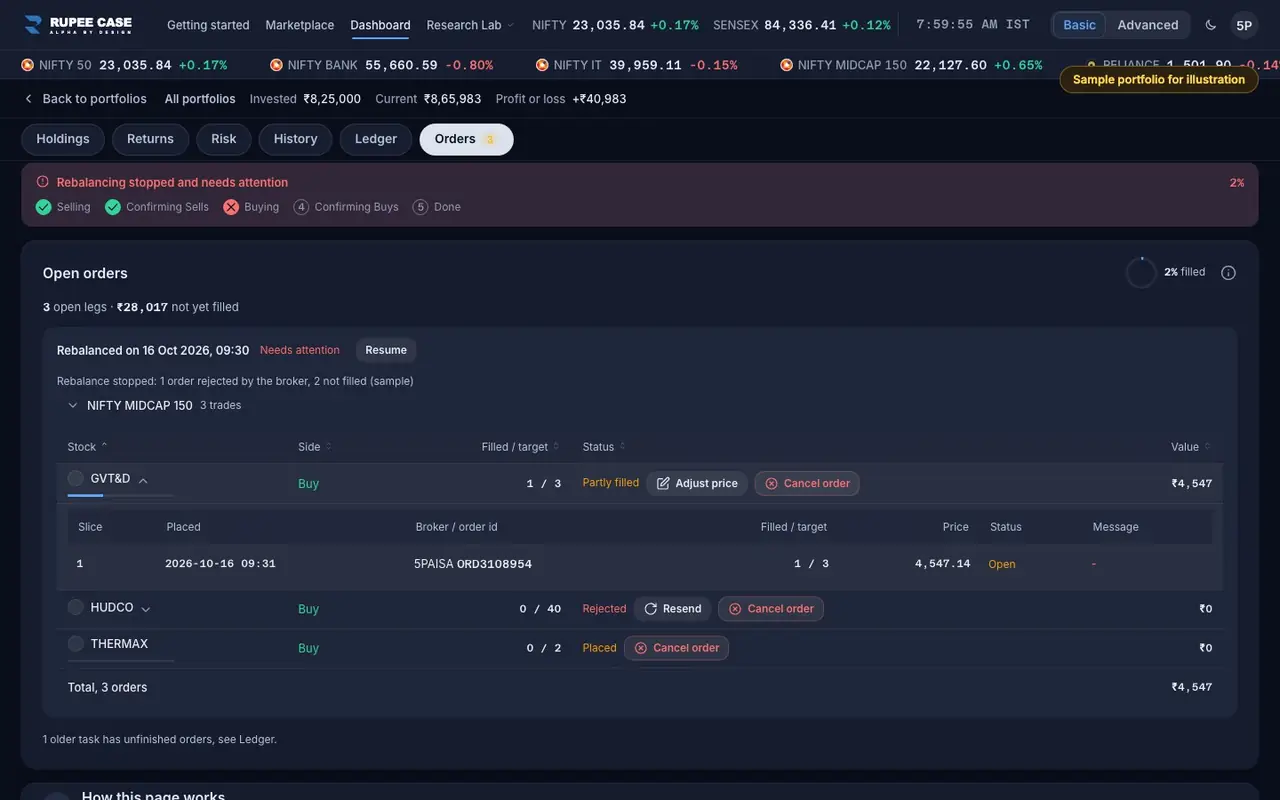Collapse the GVT&D slice details

pyautogui.click(x=143, y=481)
